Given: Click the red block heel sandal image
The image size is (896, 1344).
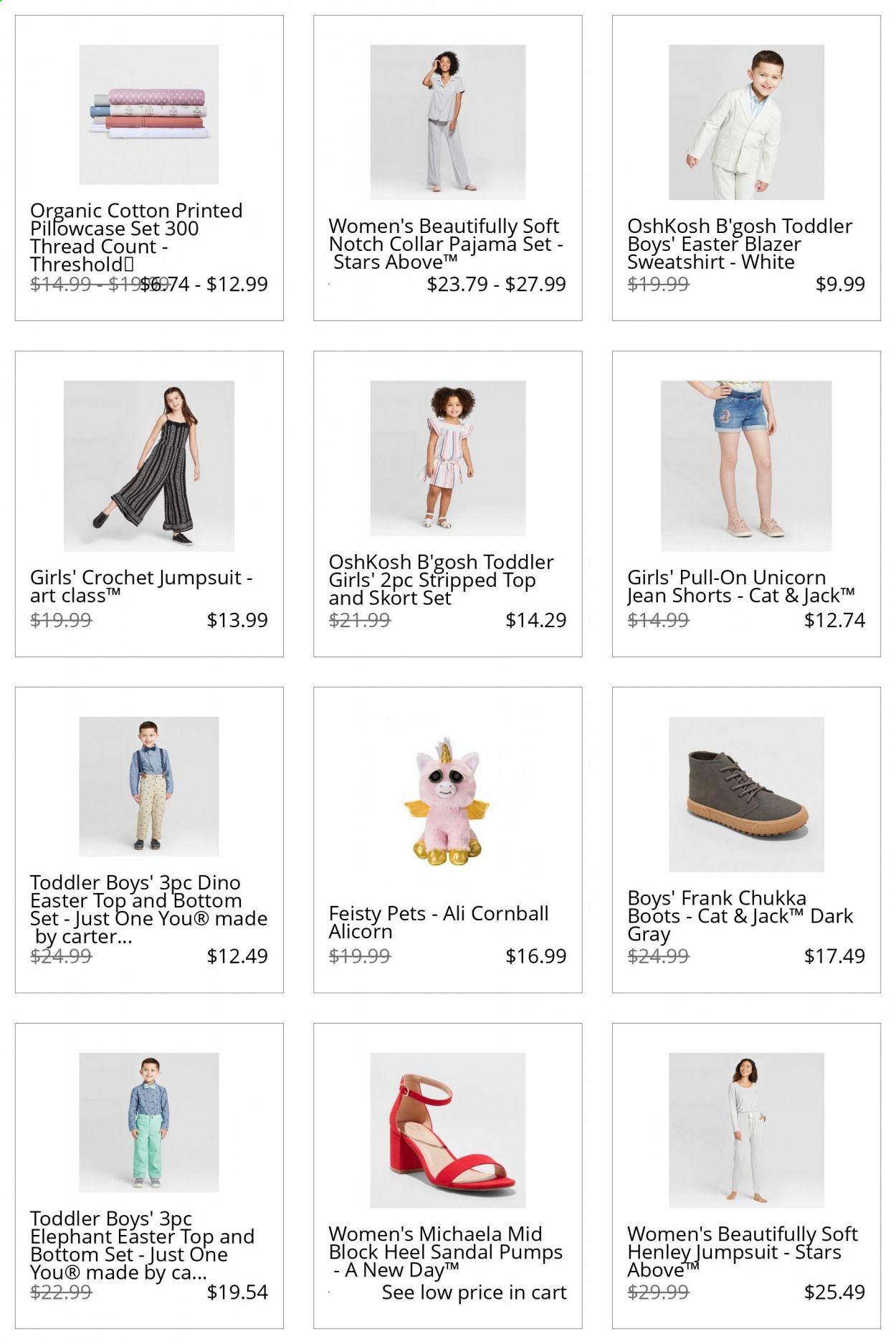Looking at the screenshot, I should point(447,1130).
